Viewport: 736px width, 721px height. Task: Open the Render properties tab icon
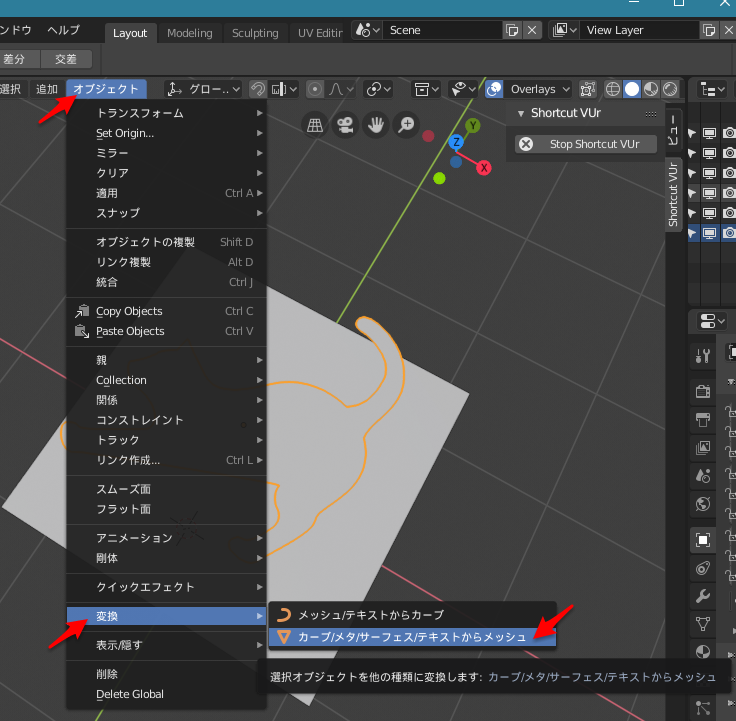point(703,391)
